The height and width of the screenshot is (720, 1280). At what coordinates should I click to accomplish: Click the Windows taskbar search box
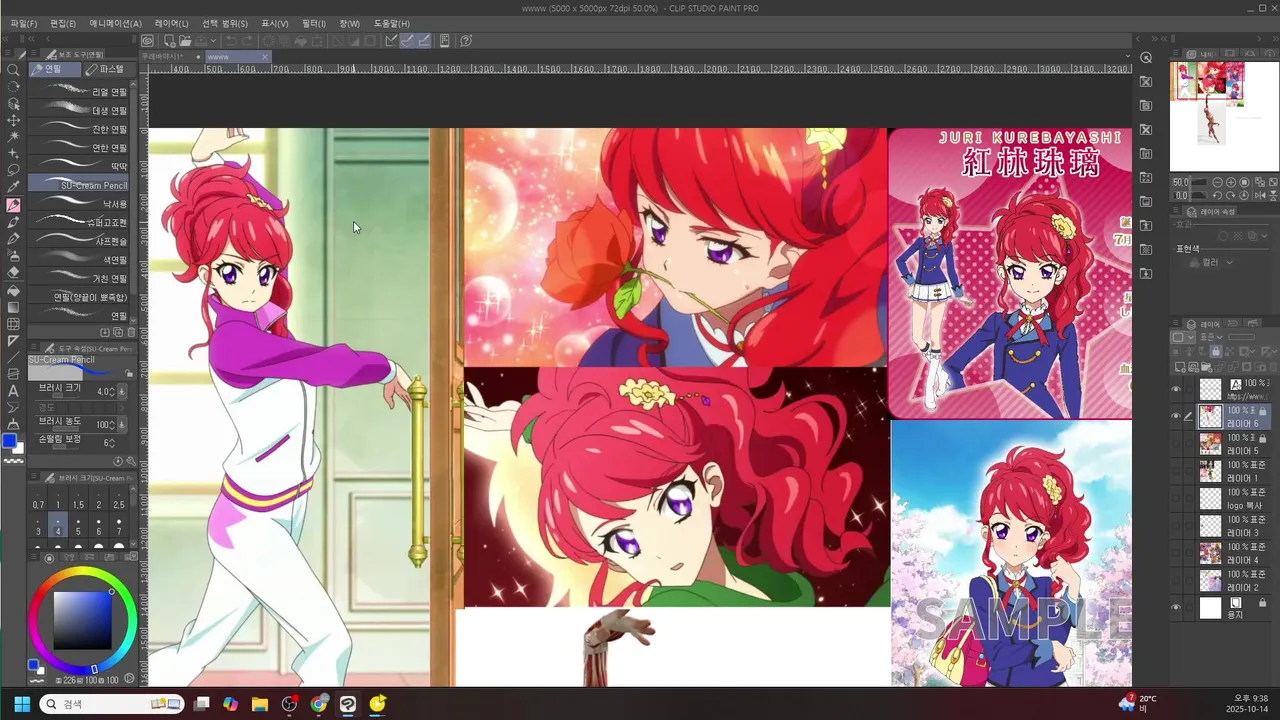click(x=111, y=704)
